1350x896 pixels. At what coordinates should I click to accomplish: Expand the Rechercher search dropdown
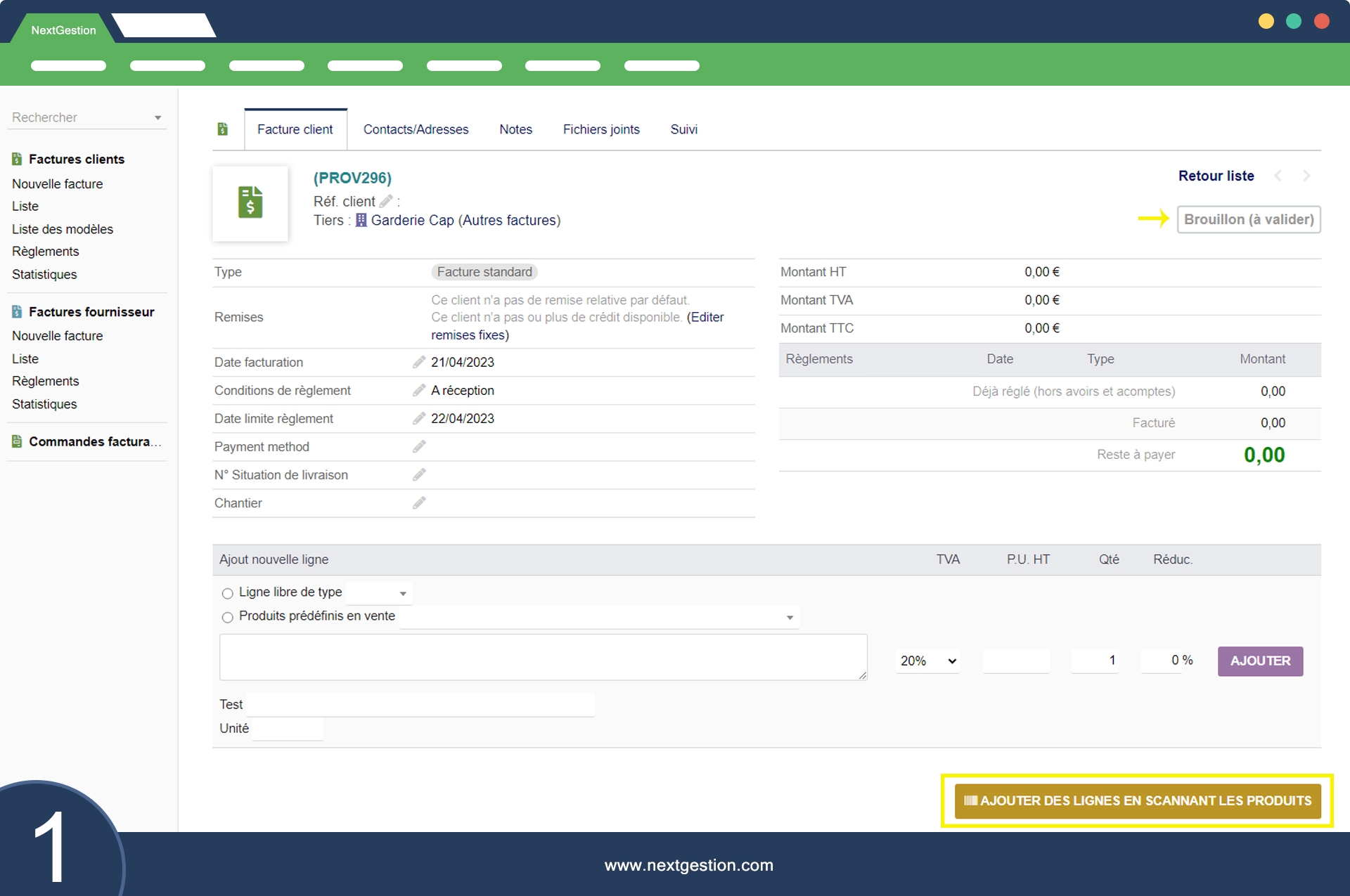pyautogui.click(x=157, y=117)
